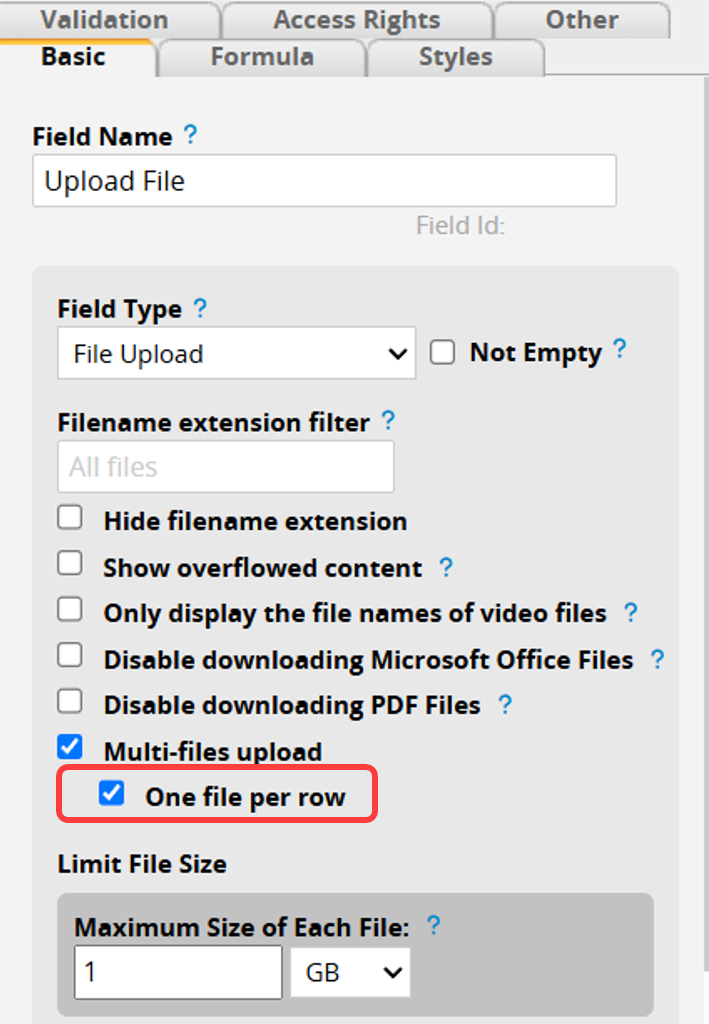Open the File Upload field type dropdown
The image size is (709, 1024).
click(236, 353)
